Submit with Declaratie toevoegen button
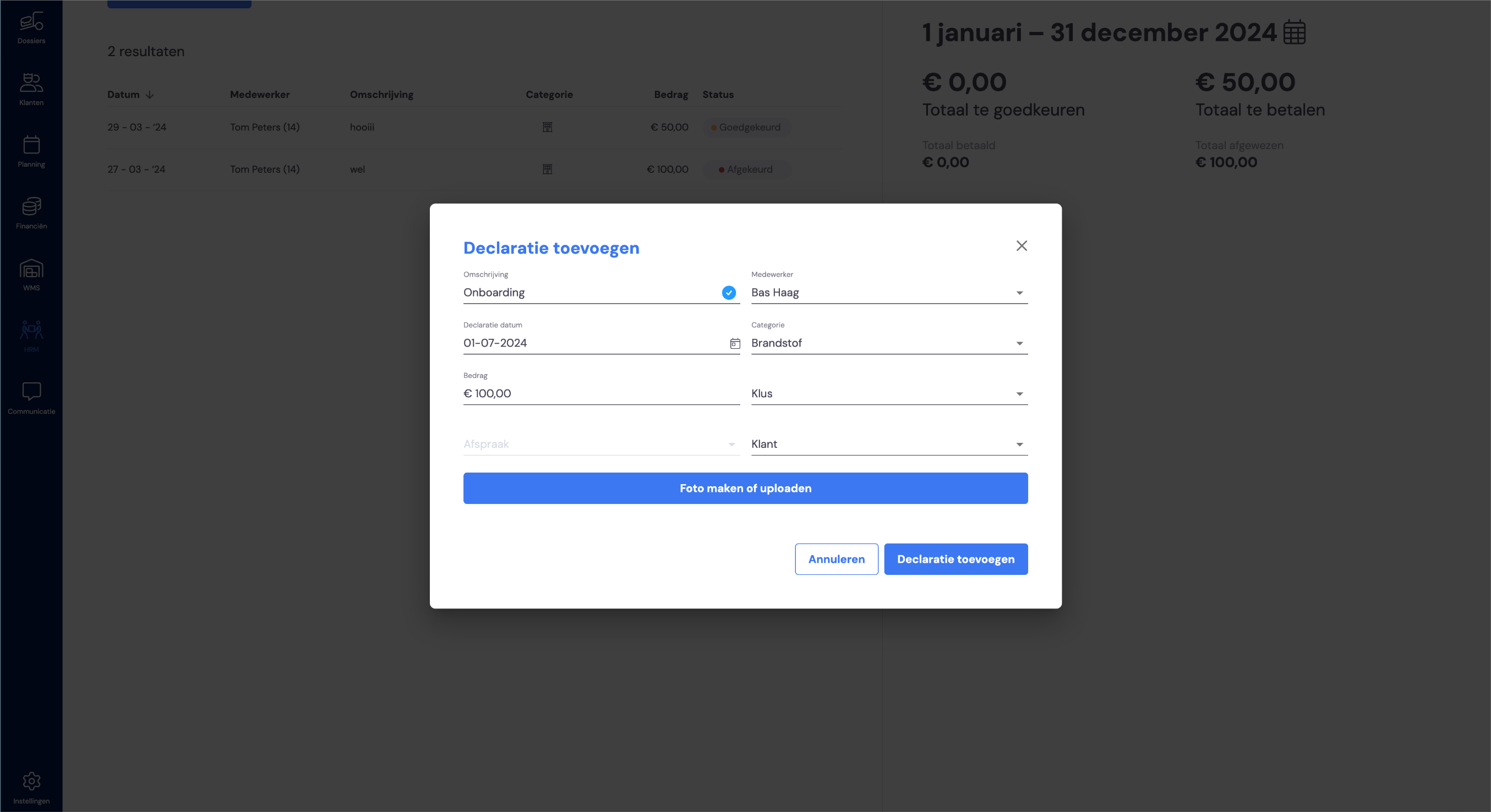Screen dimensions: 1491x812 [955, 559]
